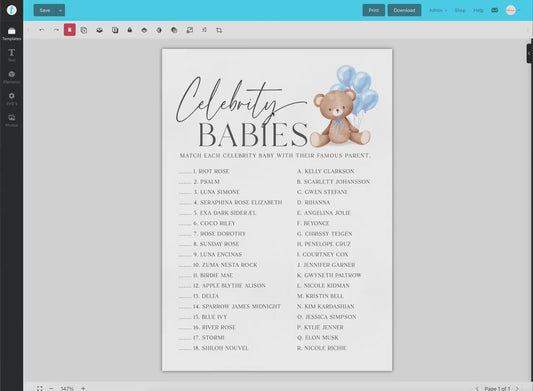The image size is (533, 391).
Task: Click the page number icon in the toolbar
Action: tap(115, 30)
